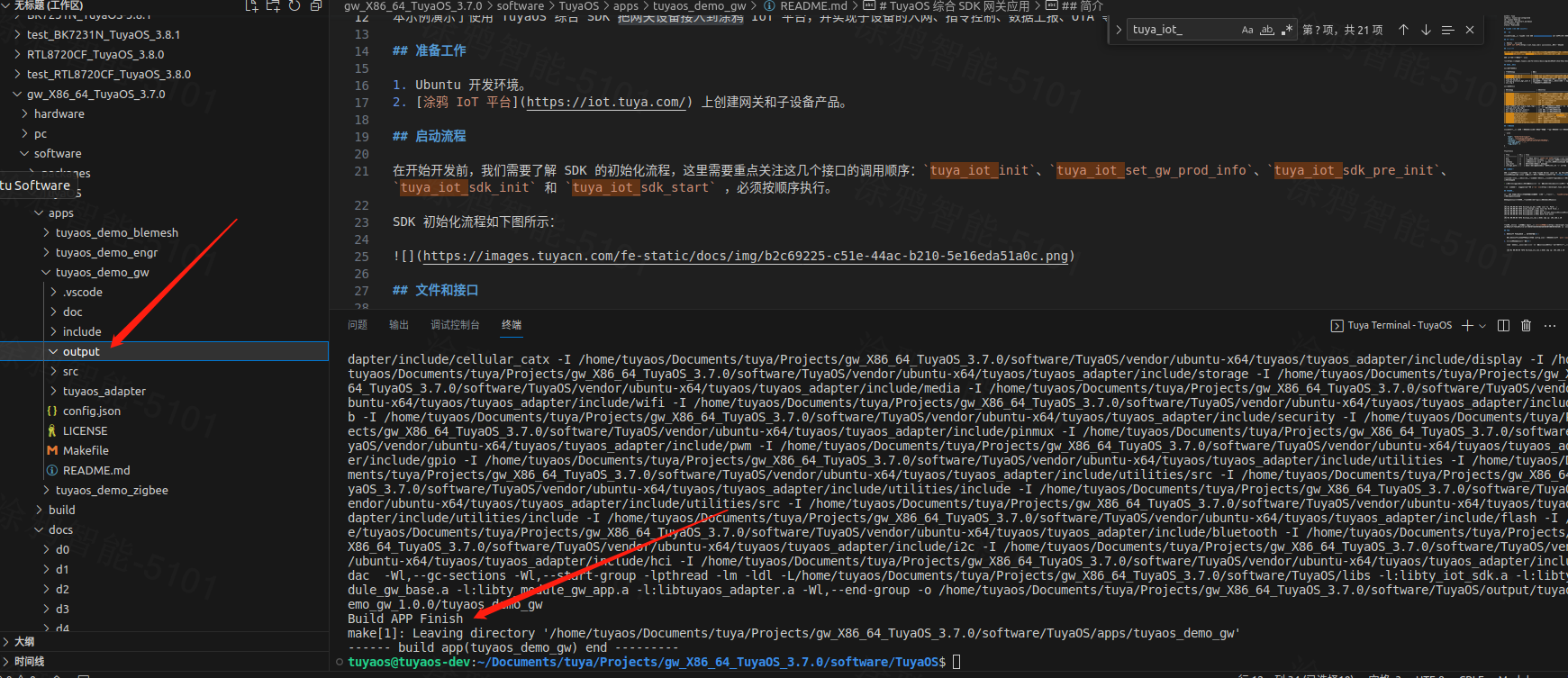
Task: Click TuyaOS in the breadcrumb
Action: tap(579, 5)
